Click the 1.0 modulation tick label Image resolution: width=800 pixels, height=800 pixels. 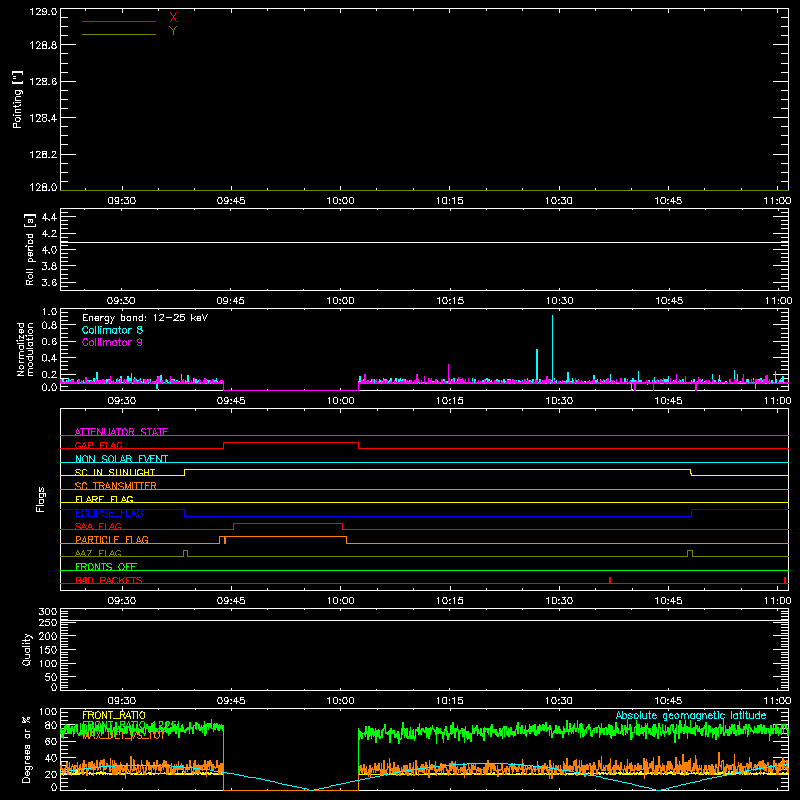coord(49,312)
